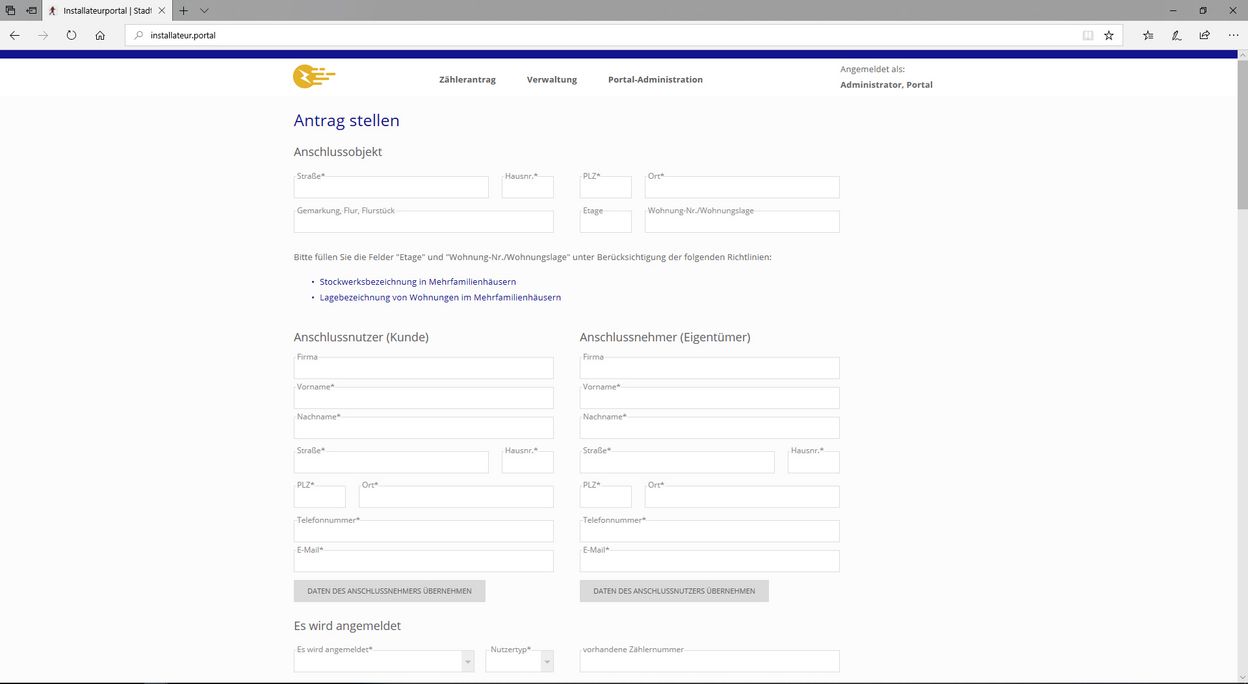This screenshot has width=1248, height=684.
Task: Focus the Anschlussnutzer Nachname field
Action: (x=423, y=428)
